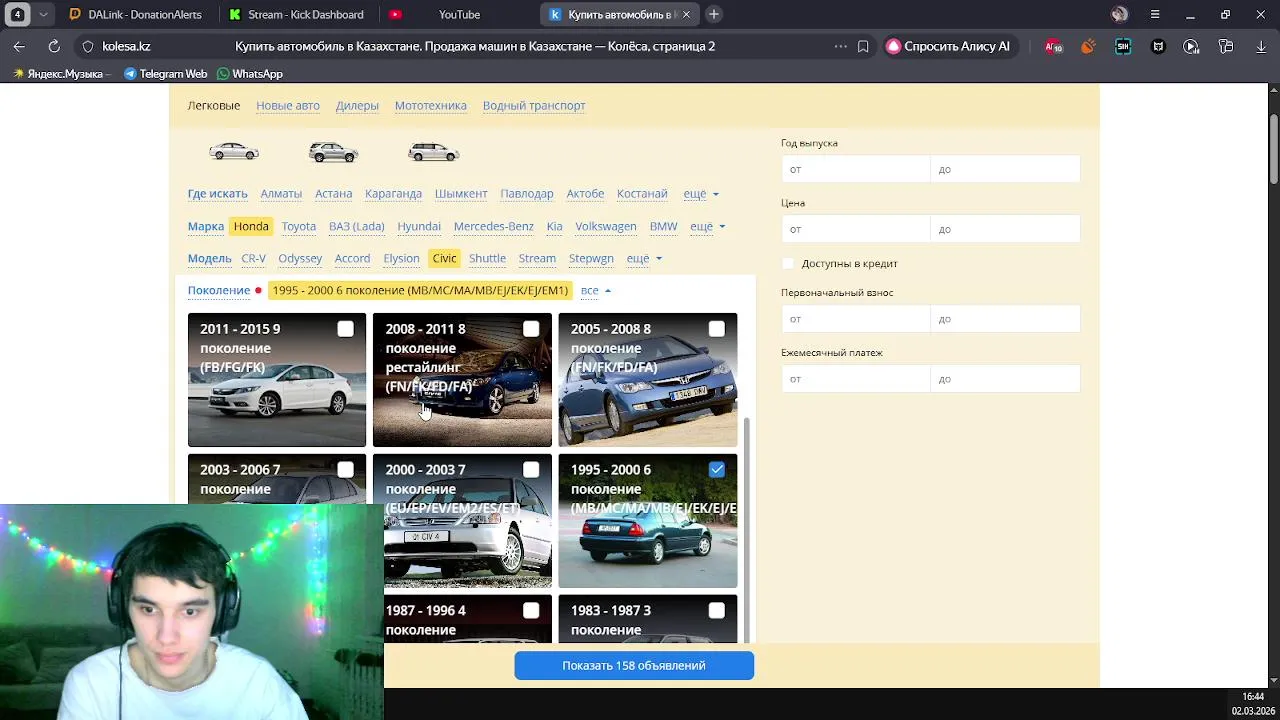Open the orange extension icon
Viewport: 1280px width, 720px height.
[1088, 46]
